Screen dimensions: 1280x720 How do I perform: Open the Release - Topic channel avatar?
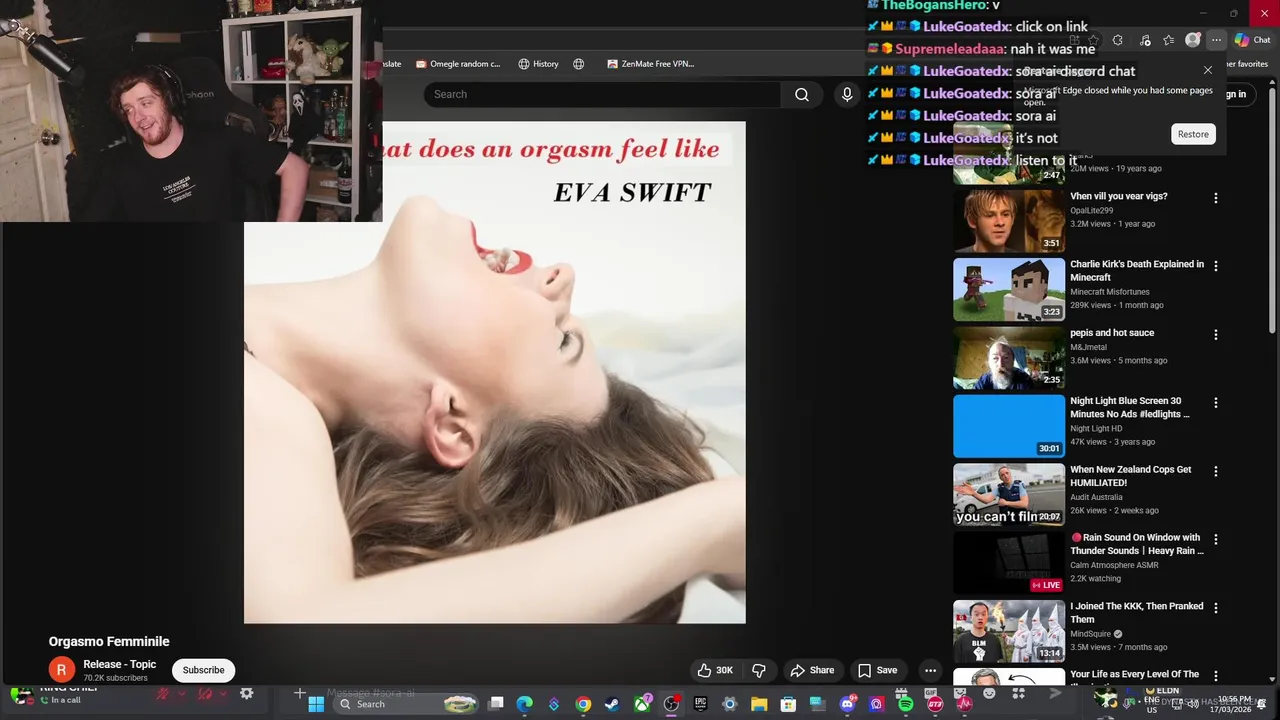pyautogui.click(x=61, y=670)
